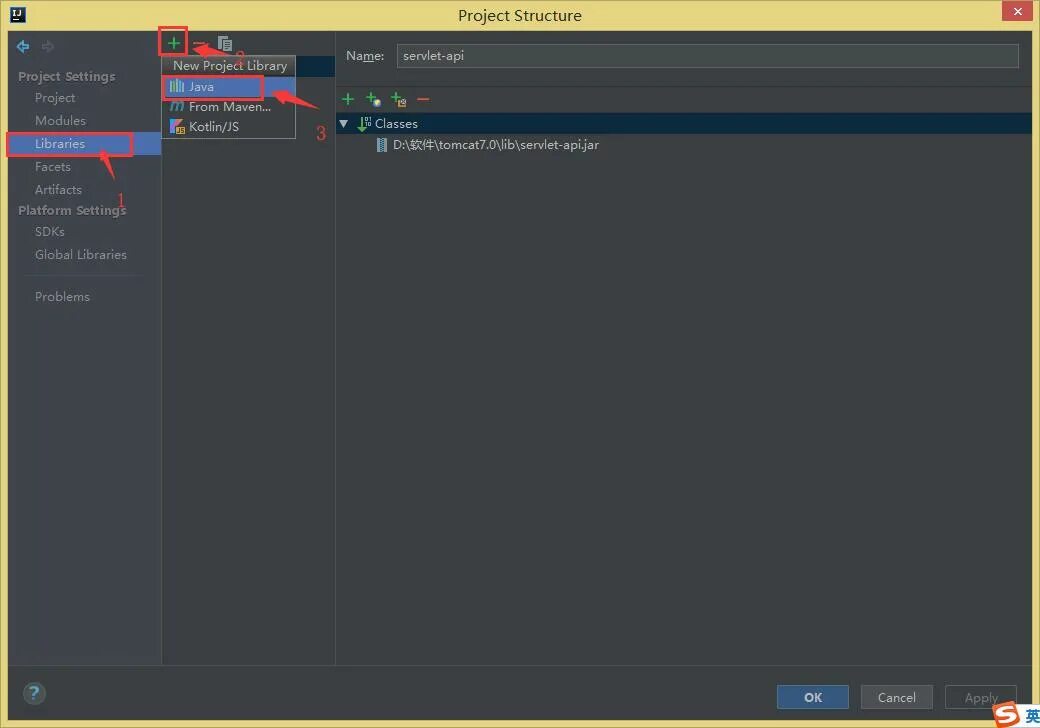Screen dimensions: 1040x728
Task: Open the SDKs platform settings
Action: point(50,231)
